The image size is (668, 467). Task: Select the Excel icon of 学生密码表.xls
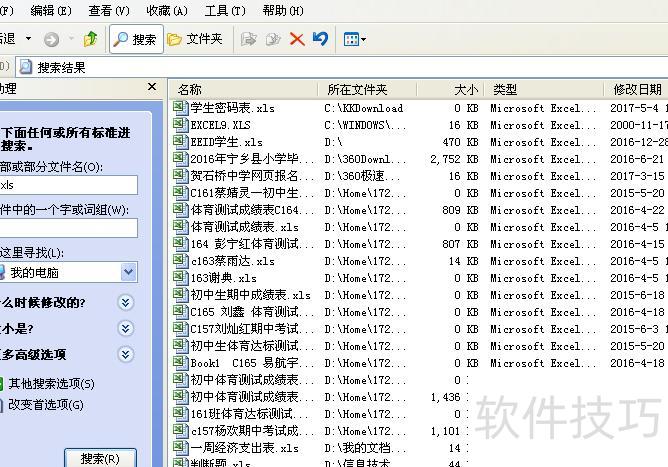point(181,107)
